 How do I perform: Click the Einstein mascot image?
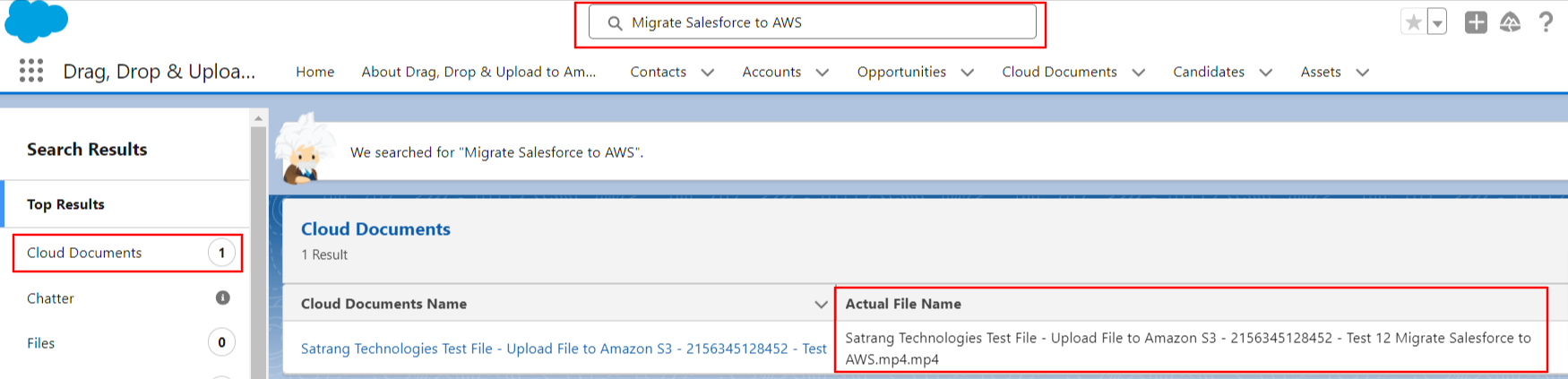pyautogui.click(x=305, y=149)
